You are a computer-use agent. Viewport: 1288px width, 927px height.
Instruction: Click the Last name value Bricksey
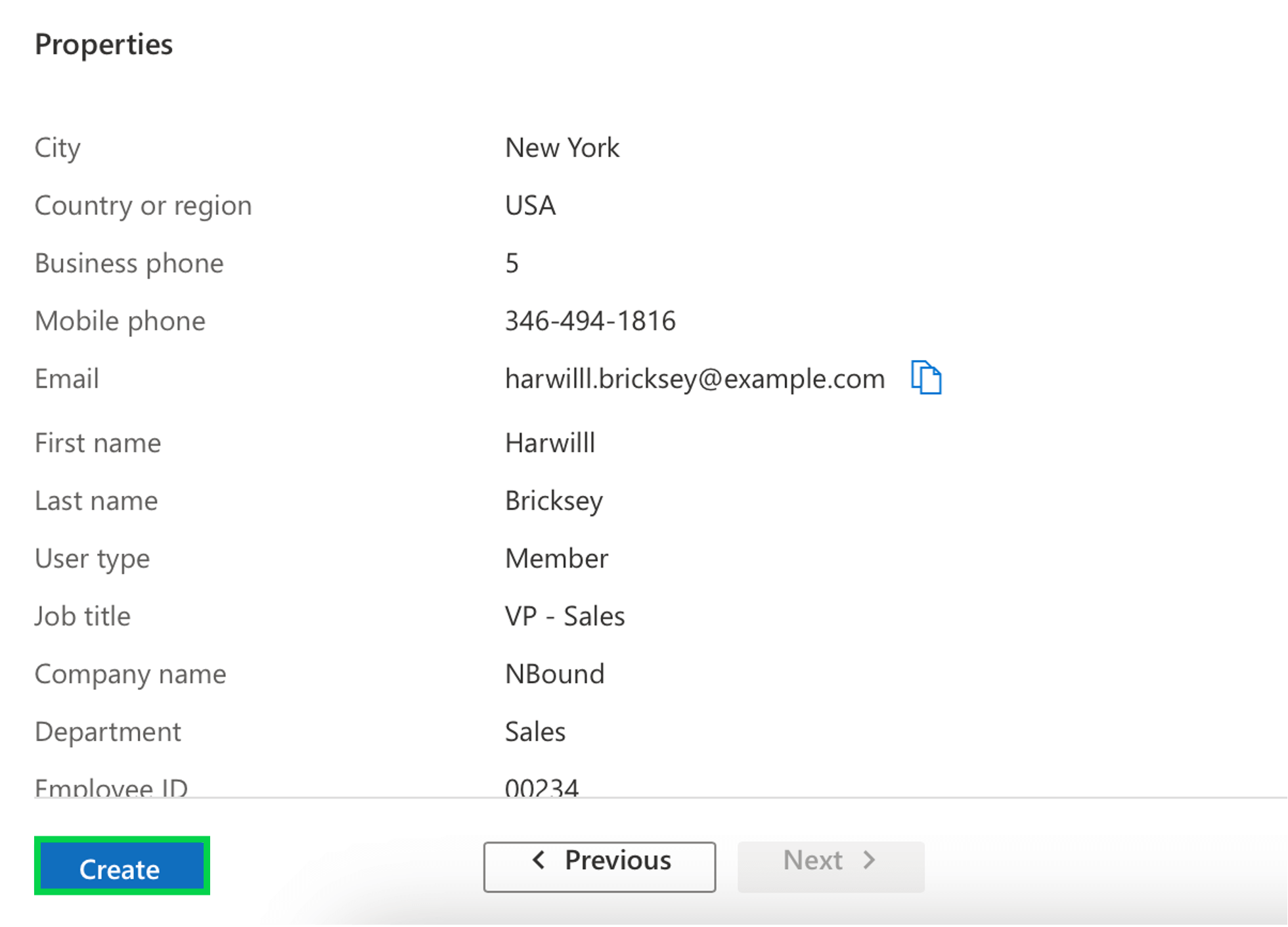(x=554, y=501)
